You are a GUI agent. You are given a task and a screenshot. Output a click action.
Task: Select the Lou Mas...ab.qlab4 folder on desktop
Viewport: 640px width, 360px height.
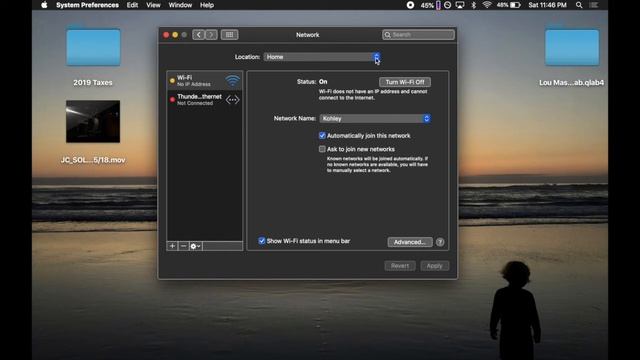[572, 47]
